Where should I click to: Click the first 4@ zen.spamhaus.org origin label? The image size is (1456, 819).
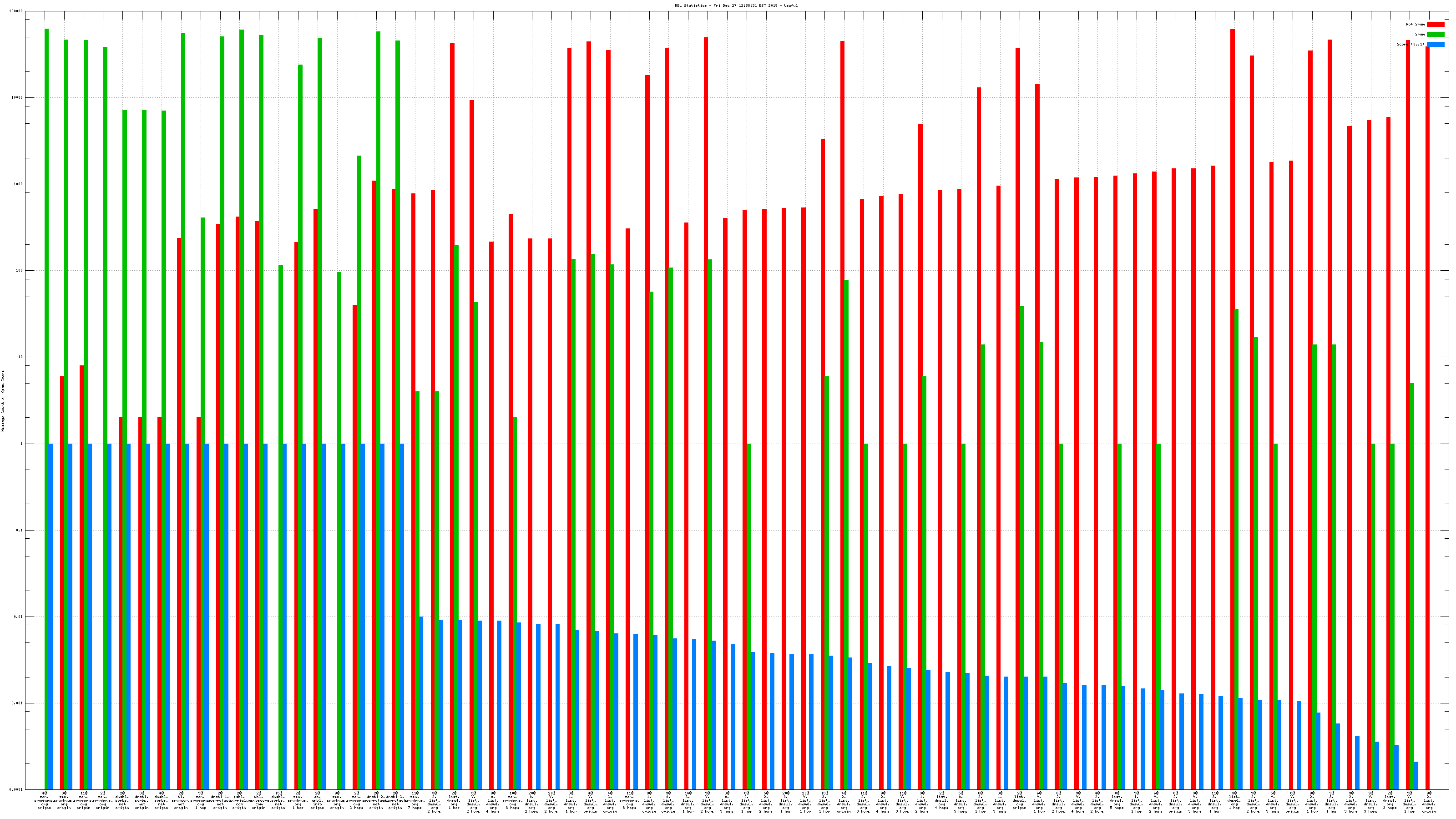click(x=44, y=800)
